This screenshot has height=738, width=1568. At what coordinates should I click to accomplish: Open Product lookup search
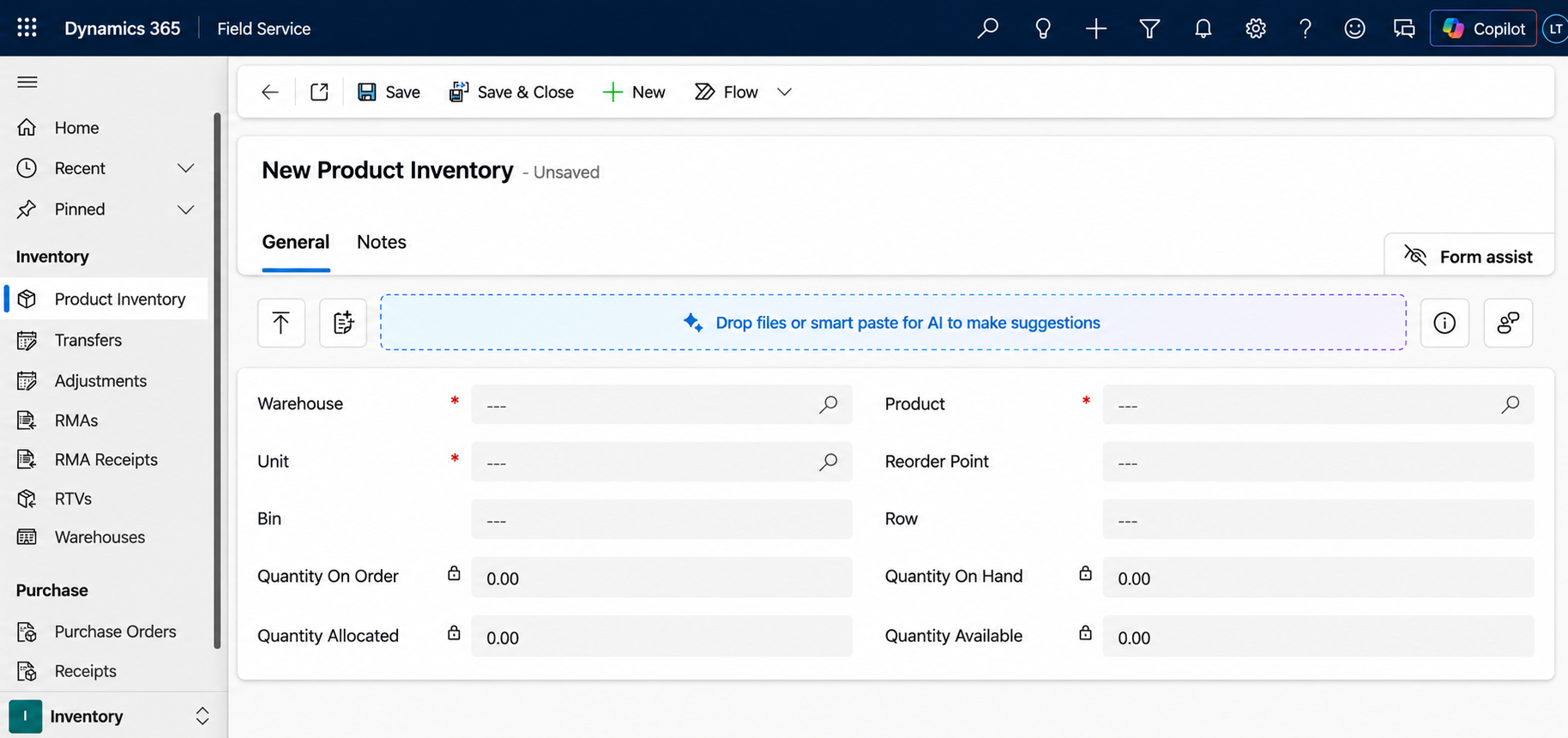pyautogui.click(x=1511, y=404)
